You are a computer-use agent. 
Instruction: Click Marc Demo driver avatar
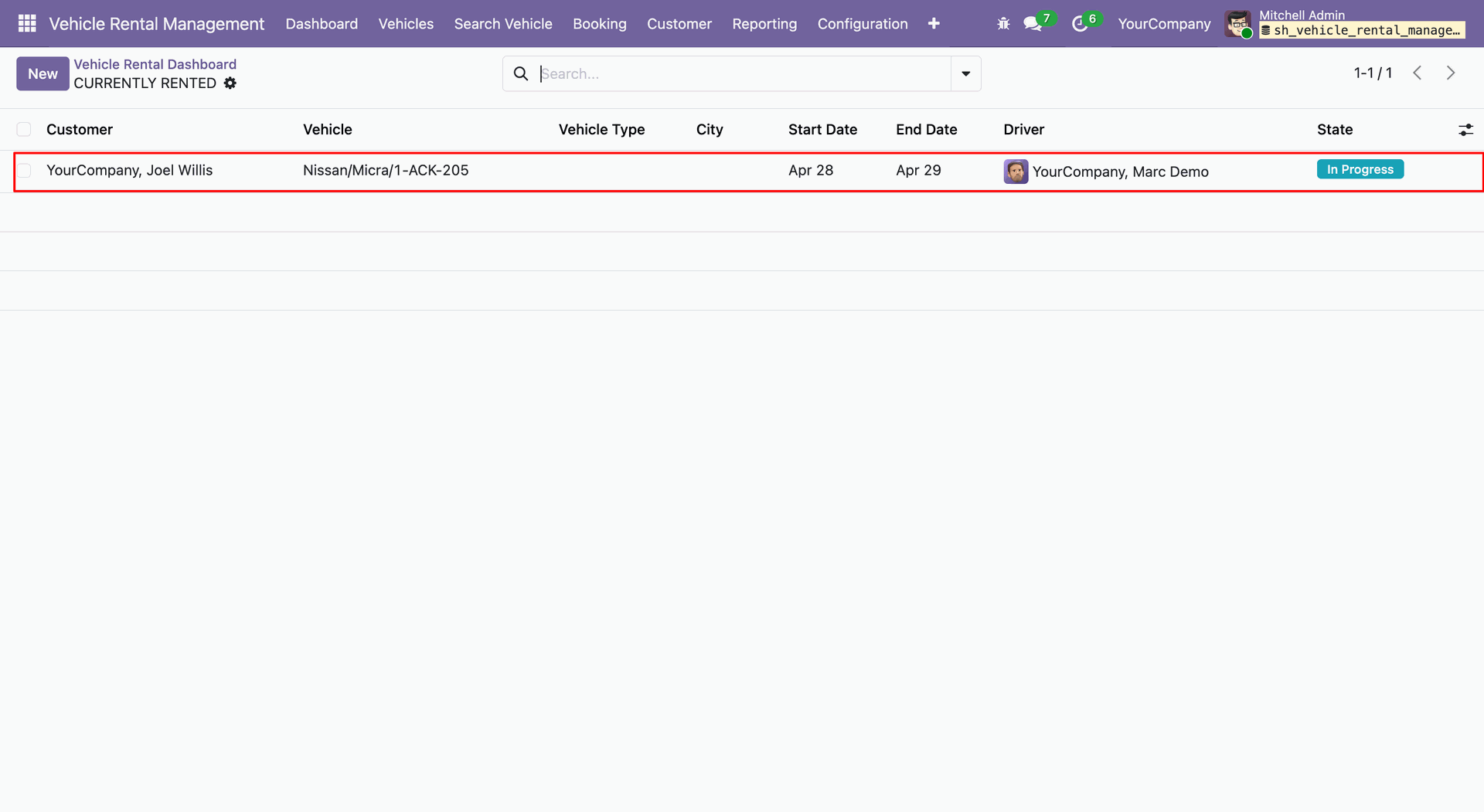(1016, 172)
